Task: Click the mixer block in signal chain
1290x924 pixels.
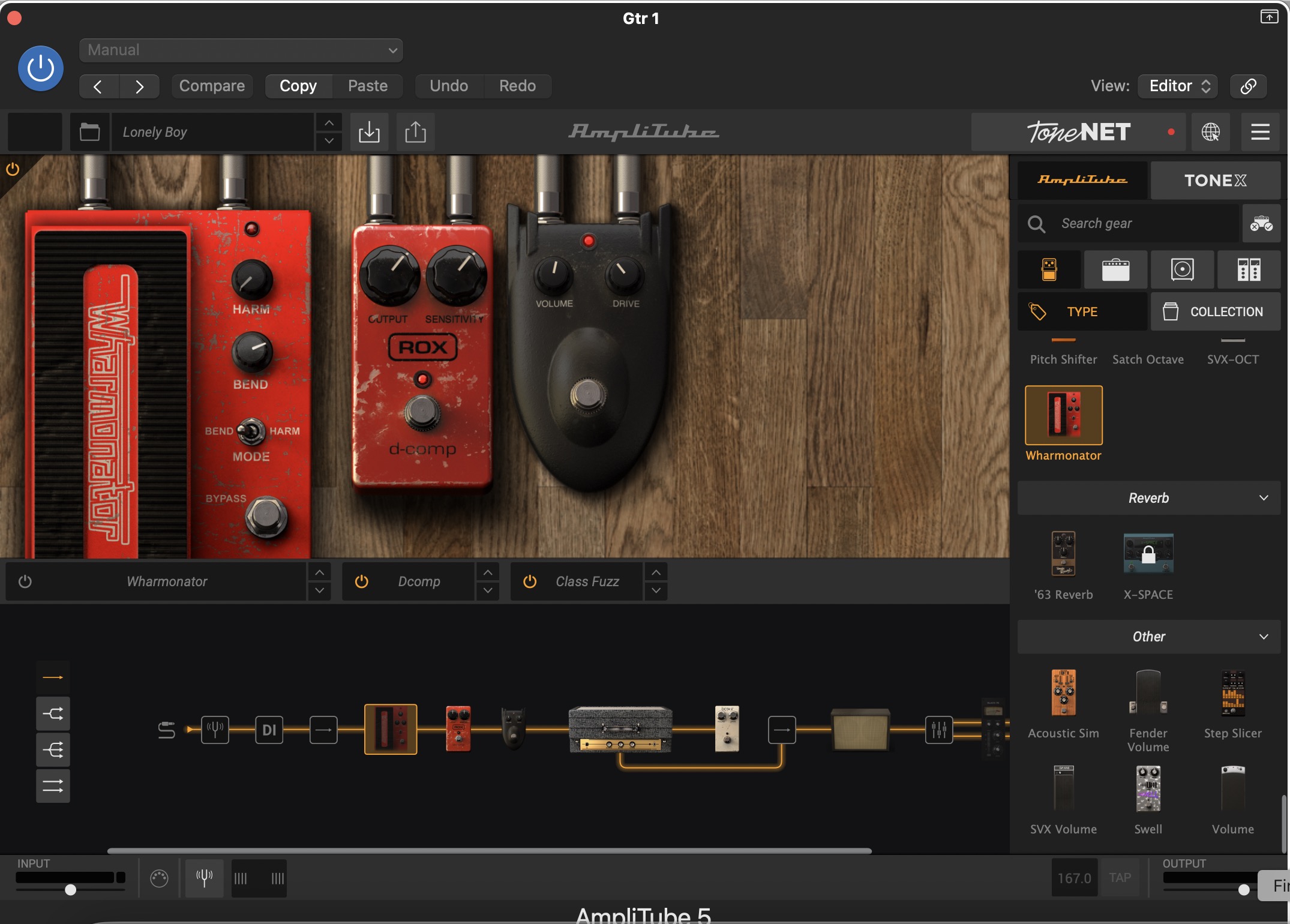Action: (x=938, y=730)
